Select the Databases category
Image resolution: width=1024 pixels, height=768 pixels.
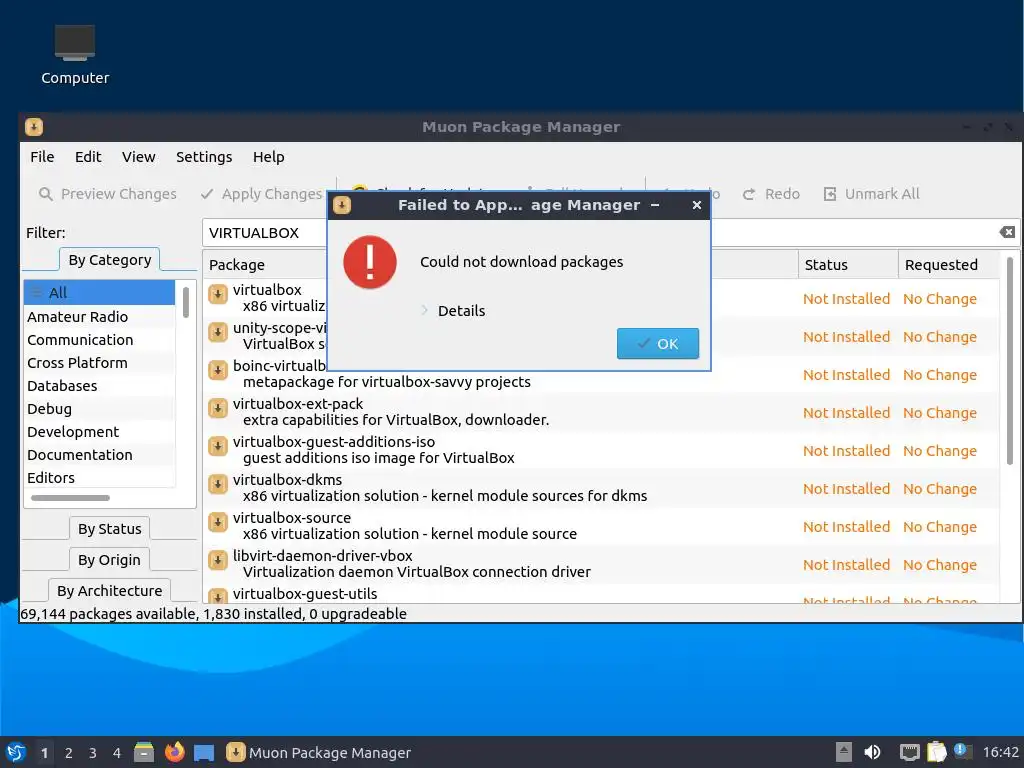tap(99, 385)
